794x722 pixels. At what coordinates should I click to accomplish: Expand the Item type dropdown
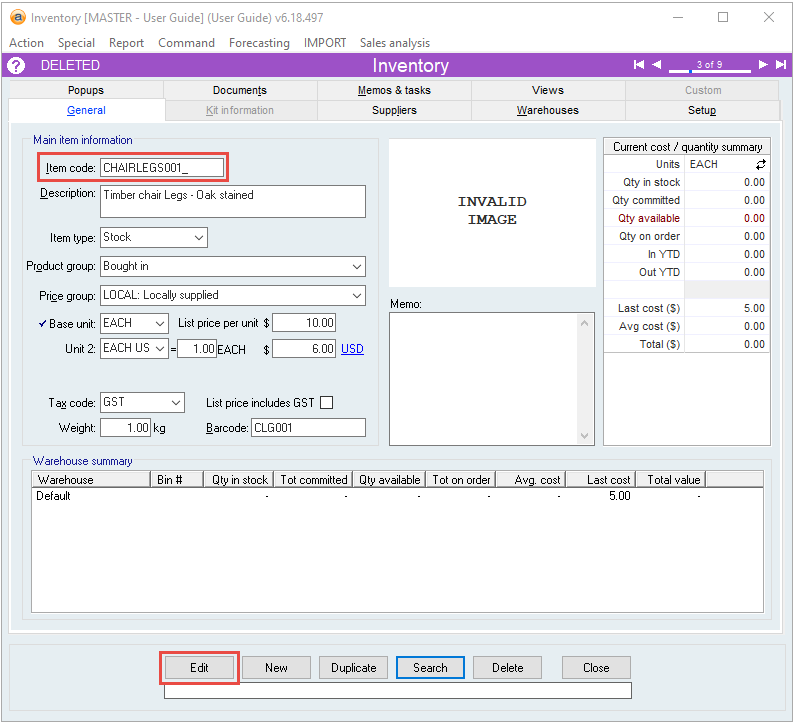pos(198,238)
